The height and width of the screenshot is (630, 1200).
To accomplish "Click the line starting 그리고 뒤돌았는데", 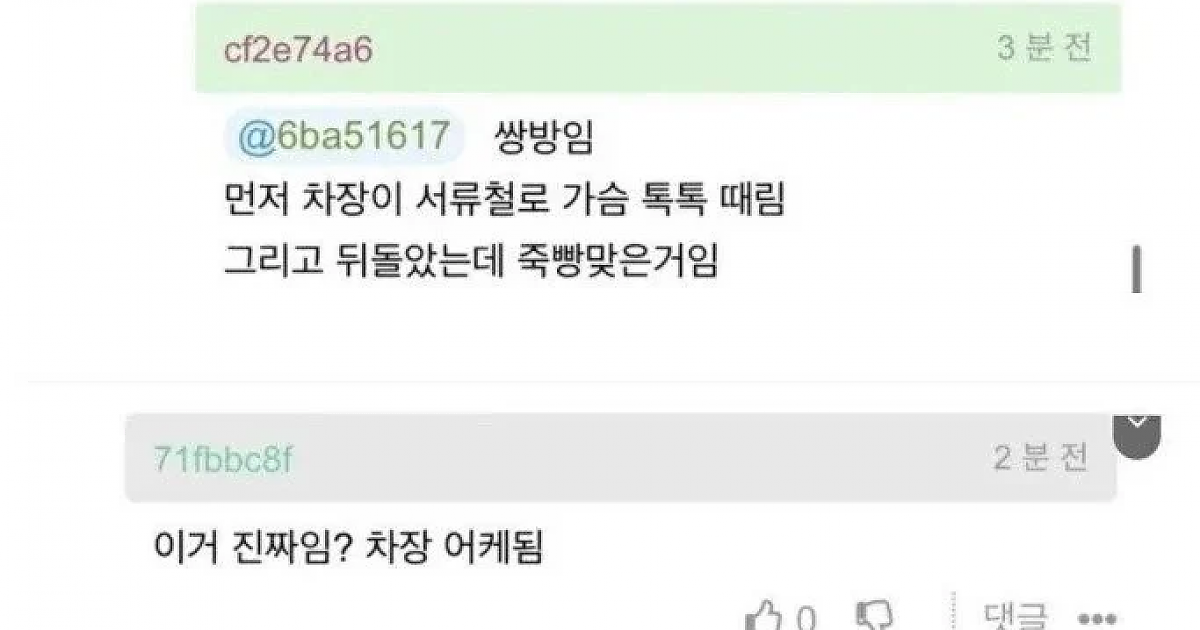I will (x=471, y=261).
